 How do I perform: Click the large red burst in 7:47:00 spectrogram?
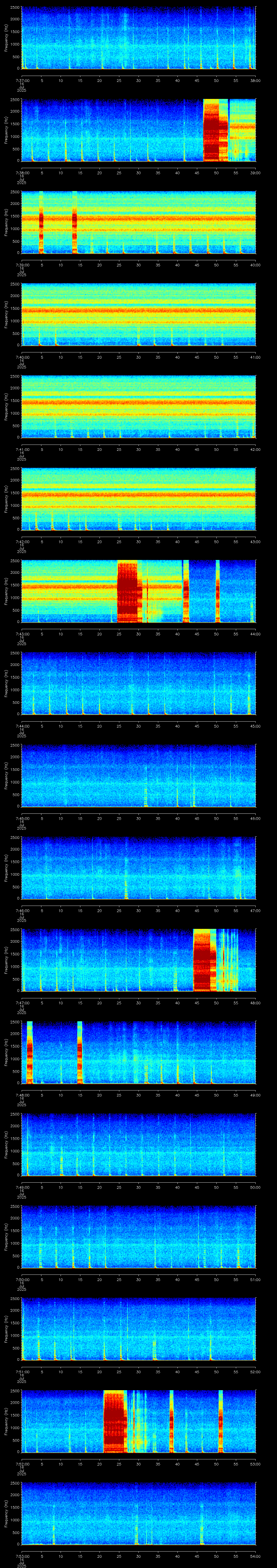[x=205, y=960]
